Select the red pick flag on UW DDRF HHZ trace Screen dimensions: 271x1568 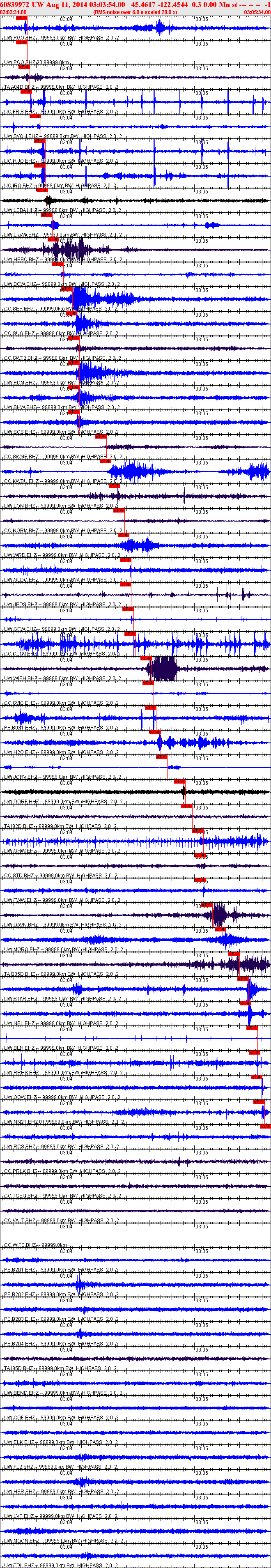(180, 781)
